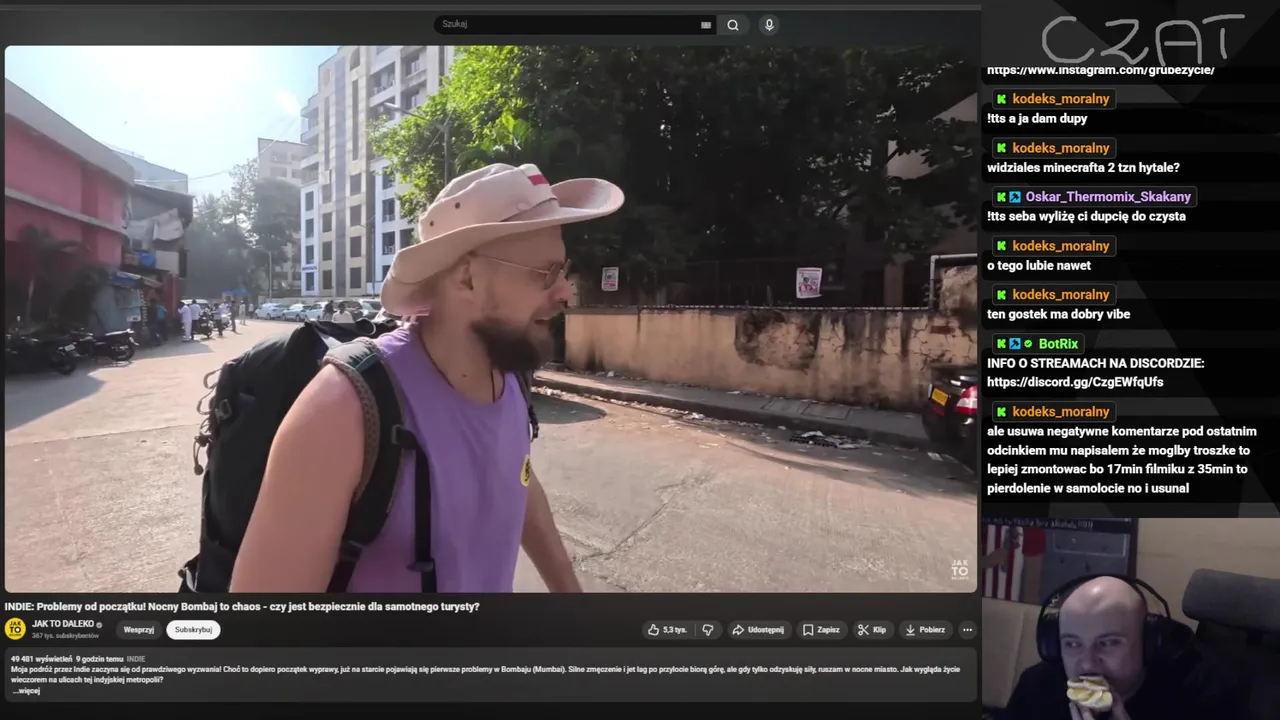Download the video with Pobierz
This screenshot has height=720, width=1280.
925,630
